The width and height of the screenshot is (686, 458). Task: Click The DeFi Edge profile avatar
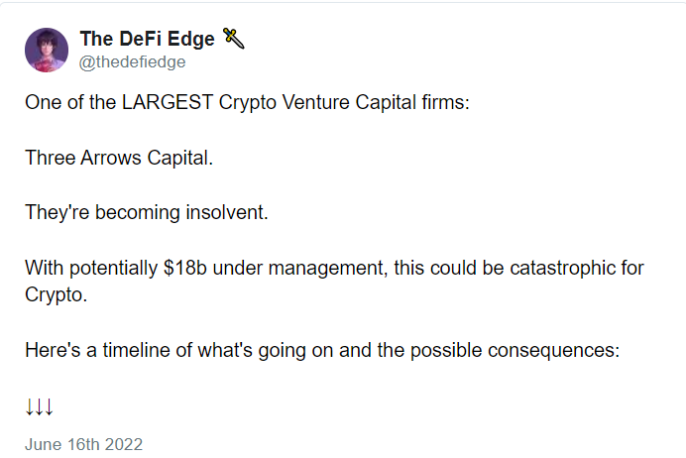(x=46, y=50)
